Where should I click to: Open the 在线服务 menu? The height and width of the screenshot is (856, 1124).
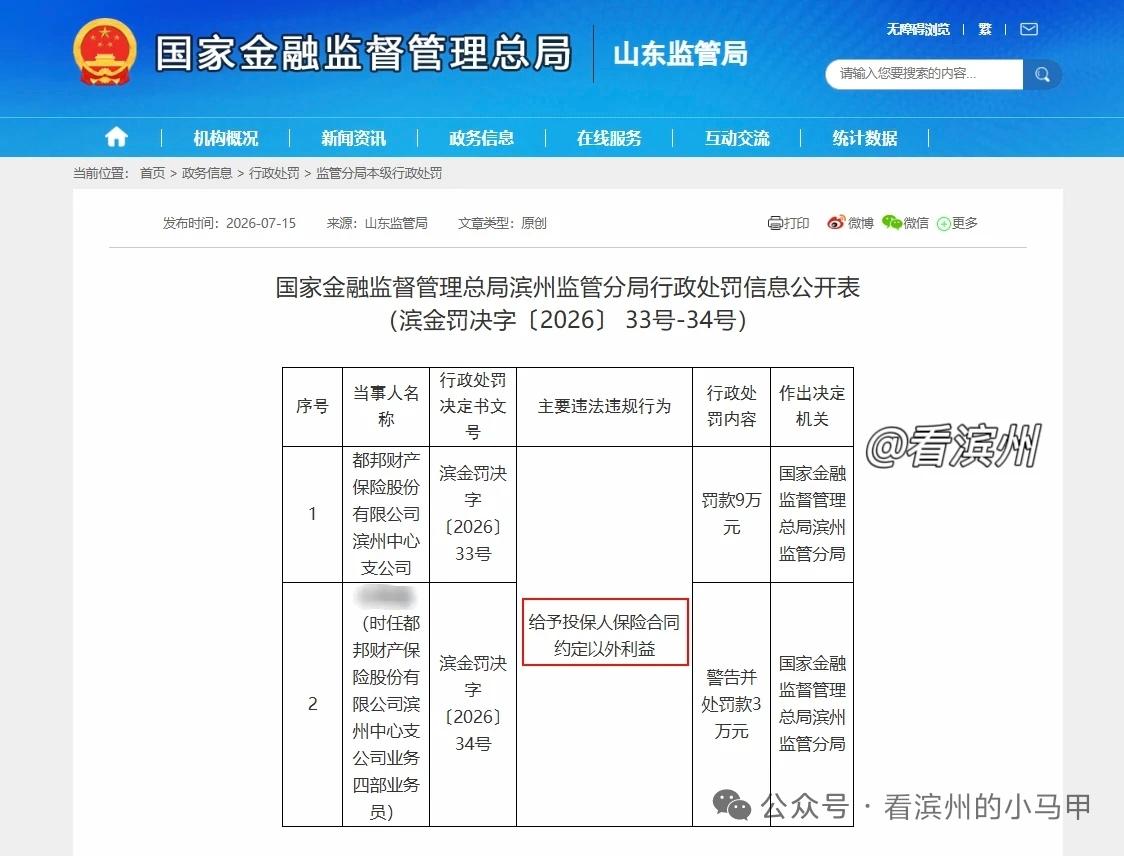609,138
